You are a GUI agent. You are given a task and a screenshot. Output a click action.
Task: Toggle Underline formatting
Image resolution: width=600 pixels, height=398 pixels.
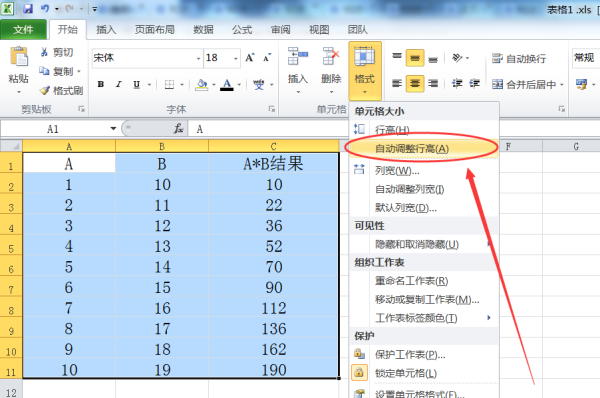pyautogui.click(x=137, y=84)
